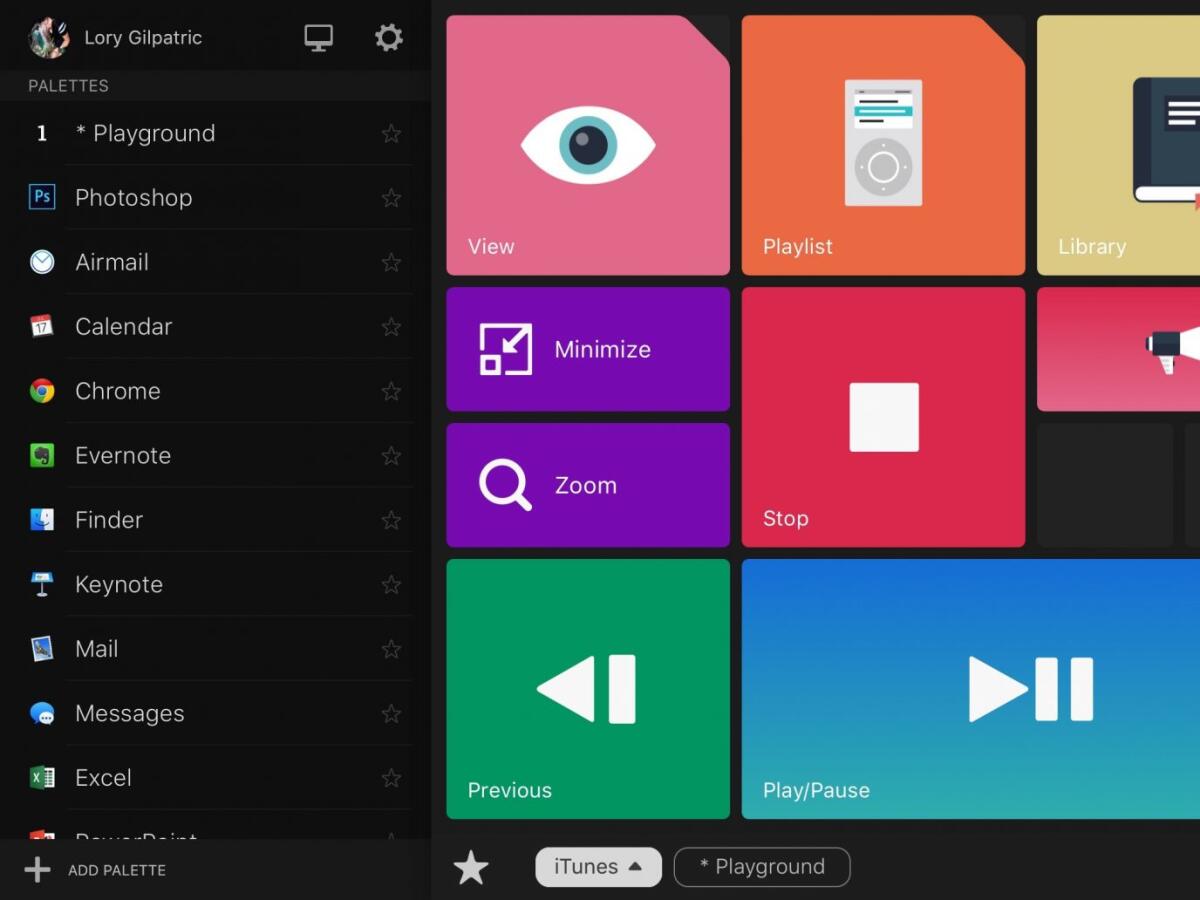Click the favorites star in bottom bar

471,868
